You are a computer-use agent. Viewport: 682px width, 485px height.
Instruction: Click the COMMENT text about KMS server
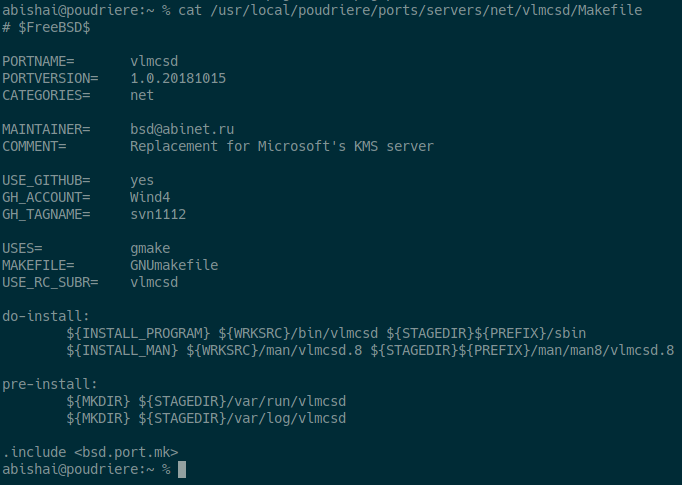tap(282, 146)
